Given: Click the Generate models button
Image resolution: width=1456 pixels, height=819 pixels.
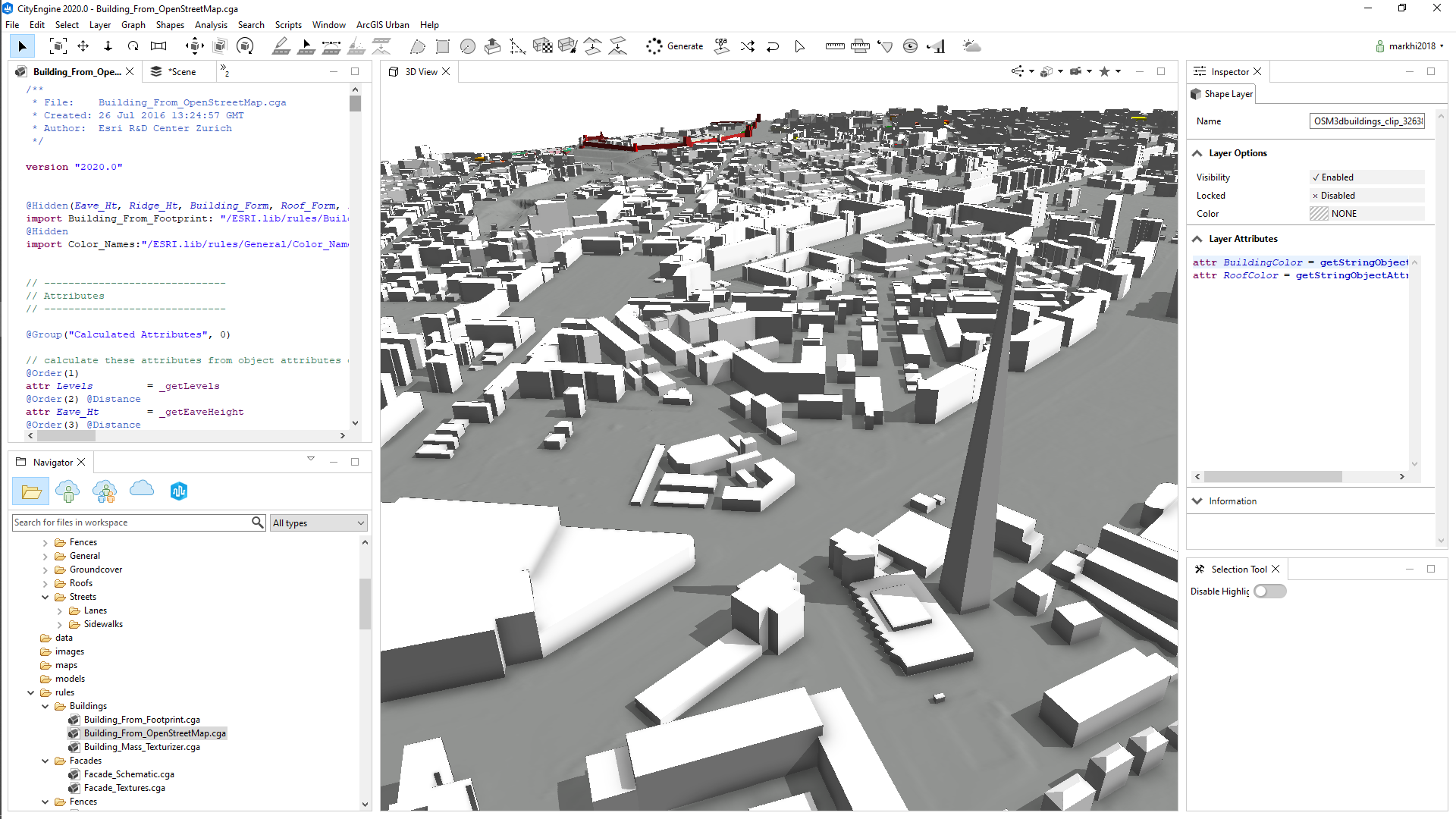Looking at the screenshot, I should pos(675,46).
